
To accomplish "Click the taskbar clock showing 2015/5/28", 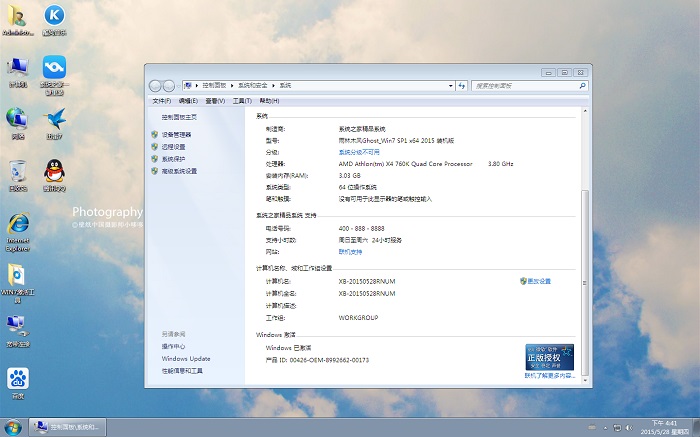I will point(665,427).
